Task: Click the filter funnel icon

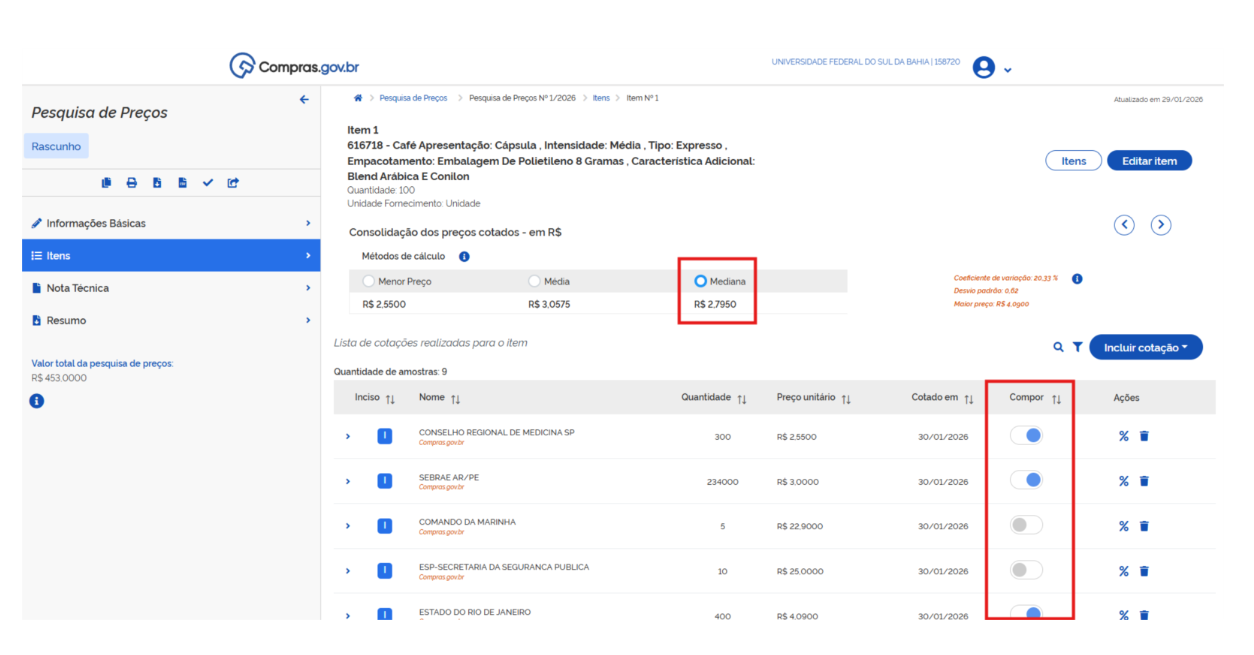Action: point(1077,347)
